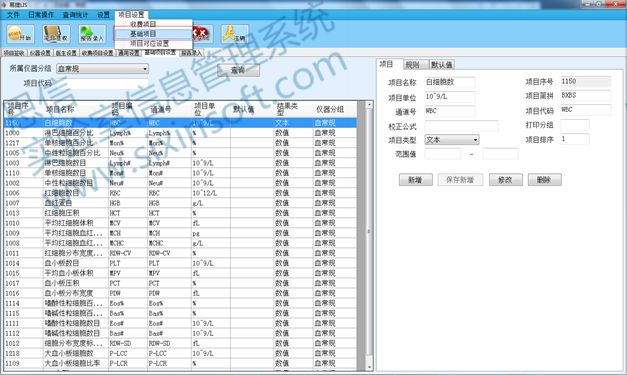Image resolution: width=627 pixels, height=375 pixels.
Task: Switch to the 医生设置 tab
Action: coord(66,53)
